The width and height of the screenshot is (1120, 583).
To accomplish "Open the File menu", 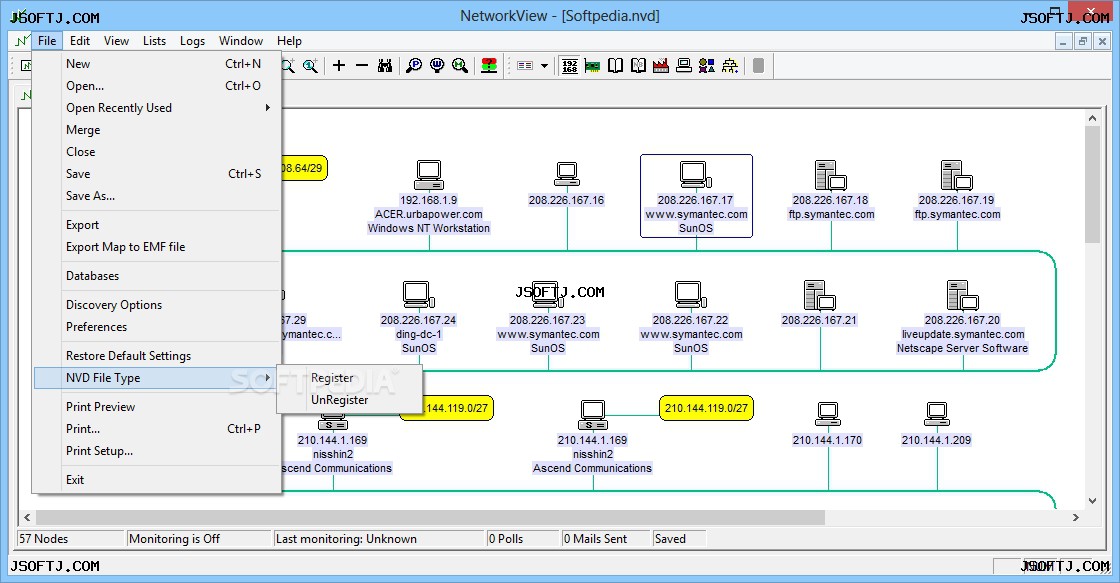I will pyautogui.click(x=47, y=41).
